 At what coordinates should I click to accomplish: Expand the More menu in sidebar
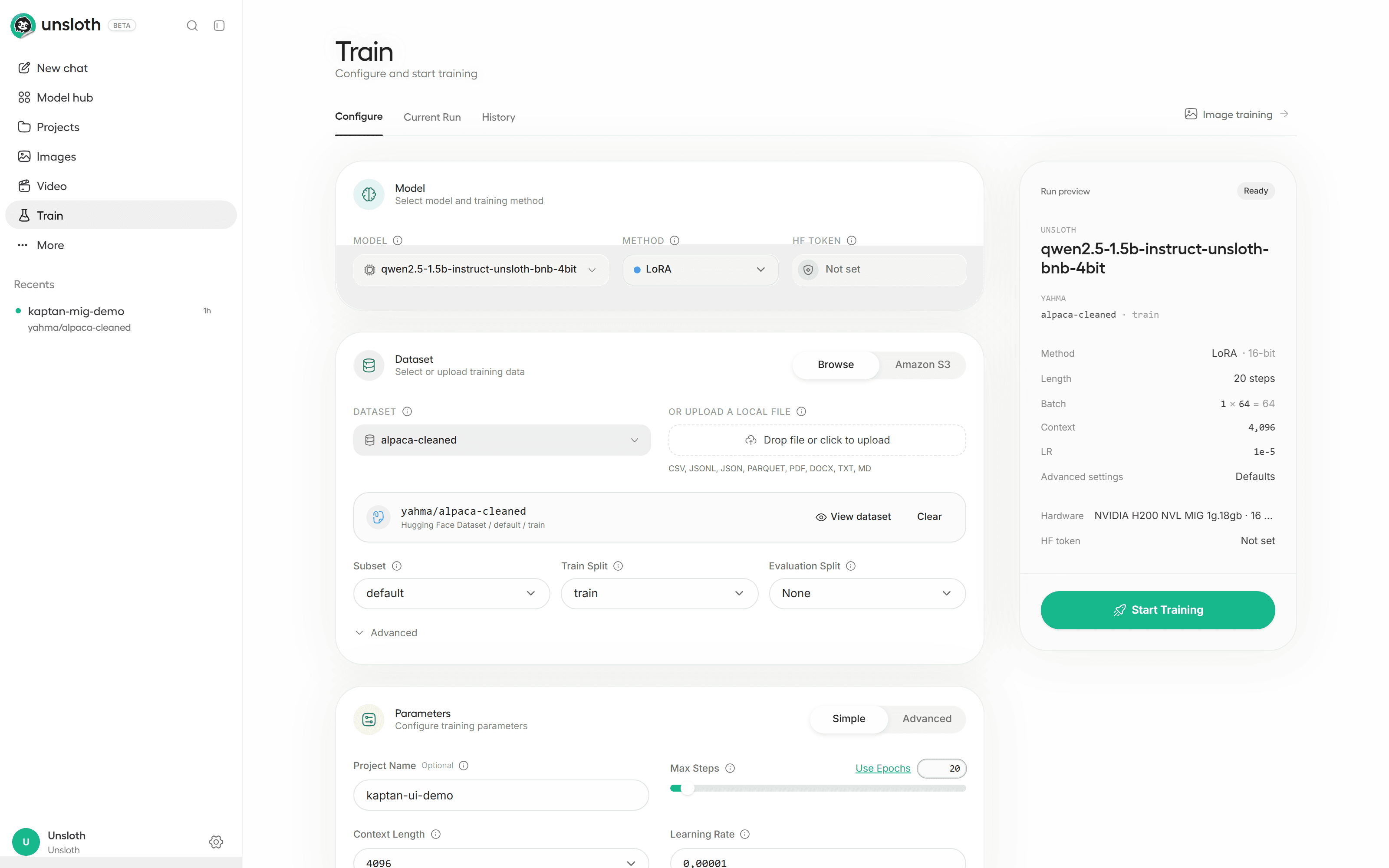(121, 245)
